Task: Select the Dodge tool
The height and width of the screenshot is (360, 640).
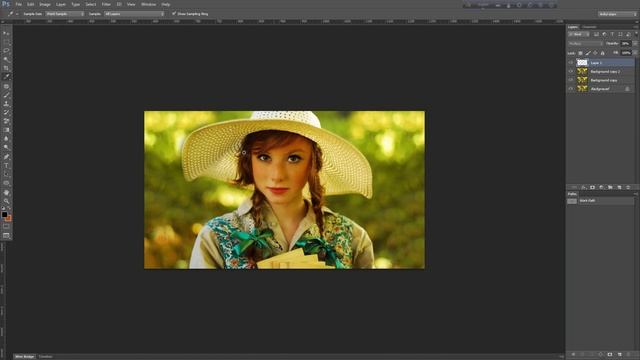Action: (x=6, y=147)
